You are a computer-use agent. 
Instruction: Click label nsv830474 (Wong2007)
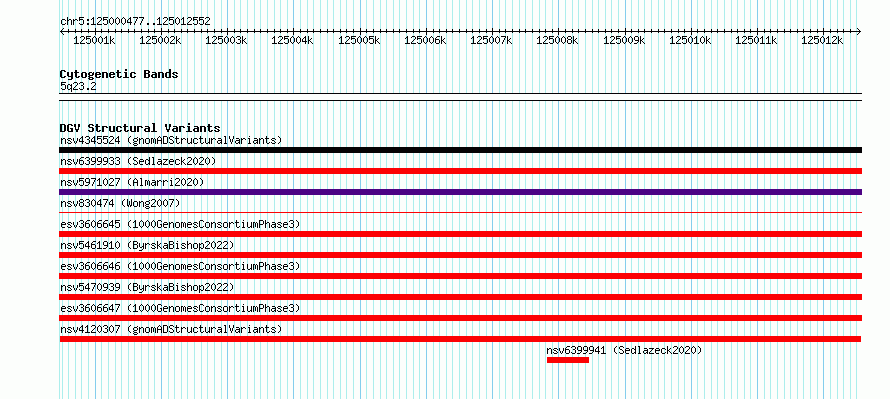[x=120, y=203]
